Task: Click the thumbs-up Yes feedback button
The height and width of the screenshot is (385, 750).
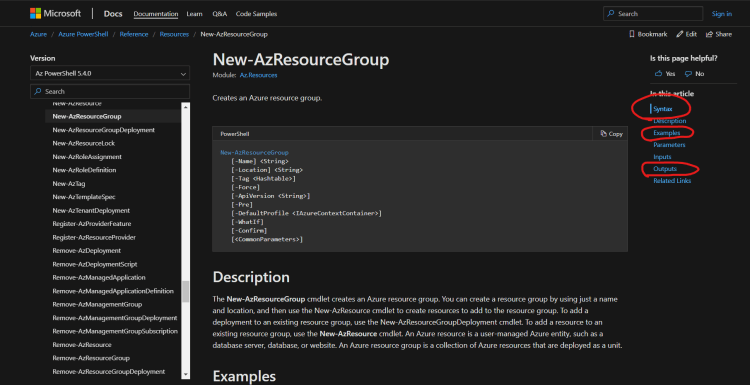Action: [x=665, y=74]
